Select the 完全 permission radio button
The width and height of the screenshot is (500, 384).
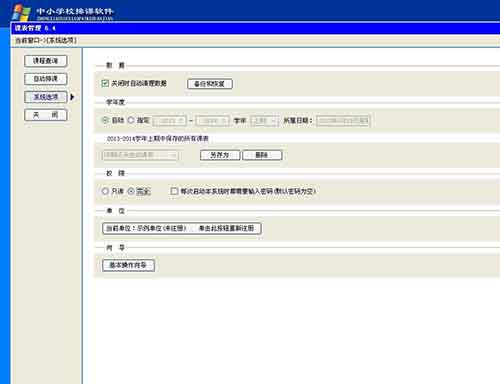click(131, 191)
